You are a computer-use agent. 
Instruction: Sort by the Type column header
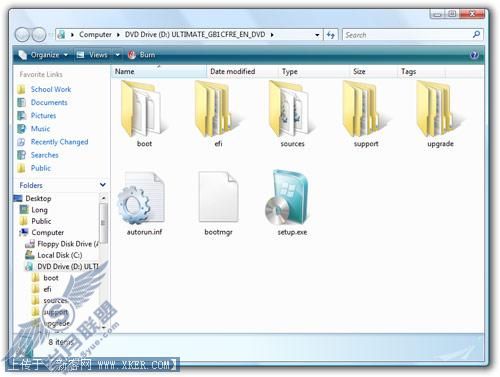tap(314, 71)
